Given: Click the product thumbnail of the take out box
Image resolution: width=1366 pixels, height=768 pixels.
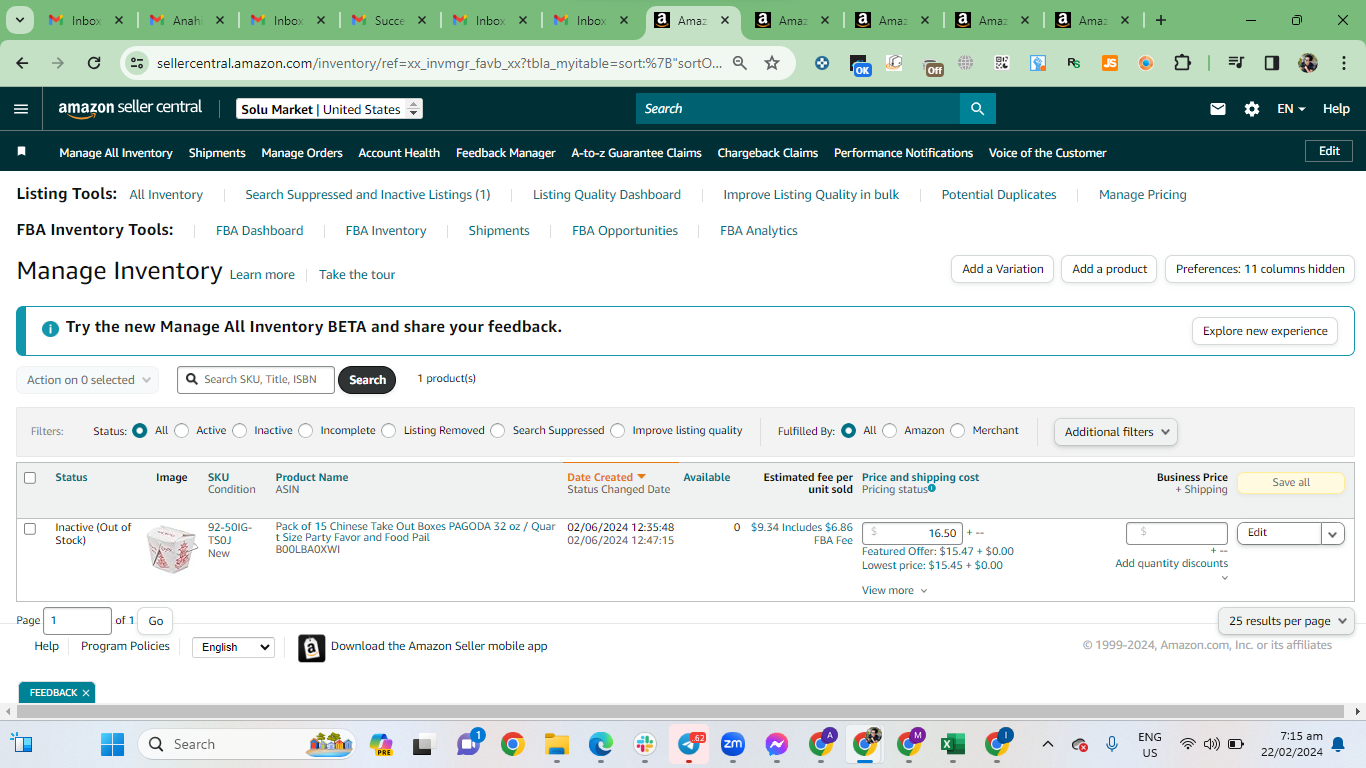Looking at the screenshot, I should click(x=172, y=548).
